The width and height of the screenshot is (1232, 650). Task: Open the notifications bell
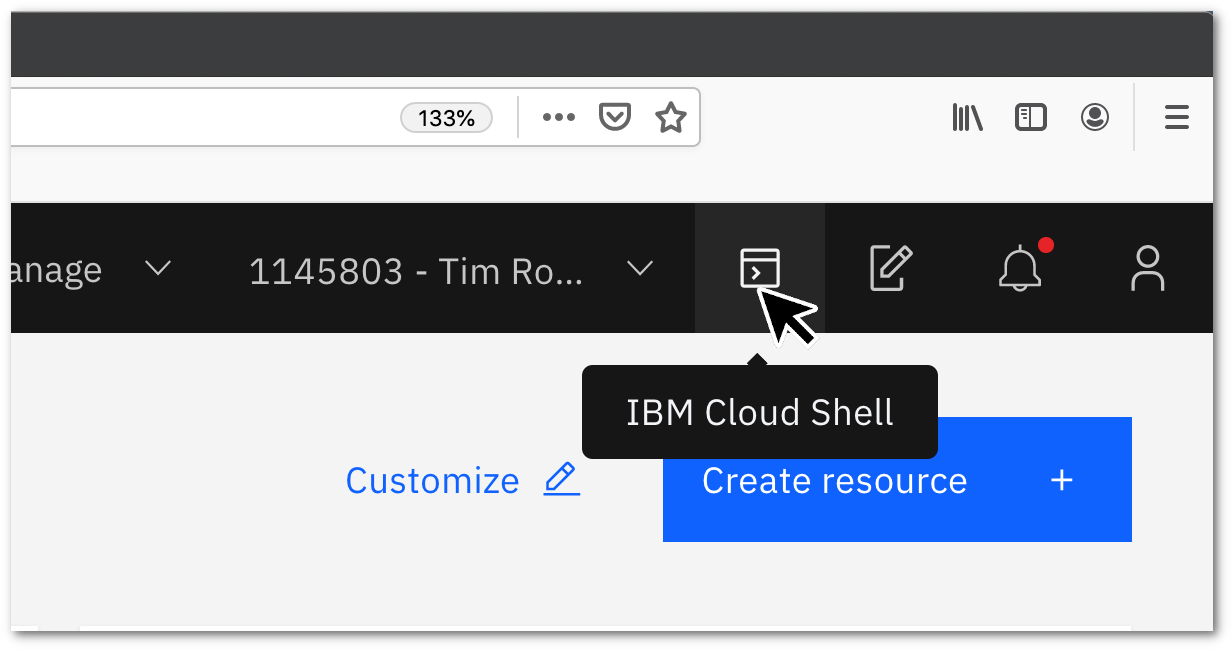coord(1020,268)
